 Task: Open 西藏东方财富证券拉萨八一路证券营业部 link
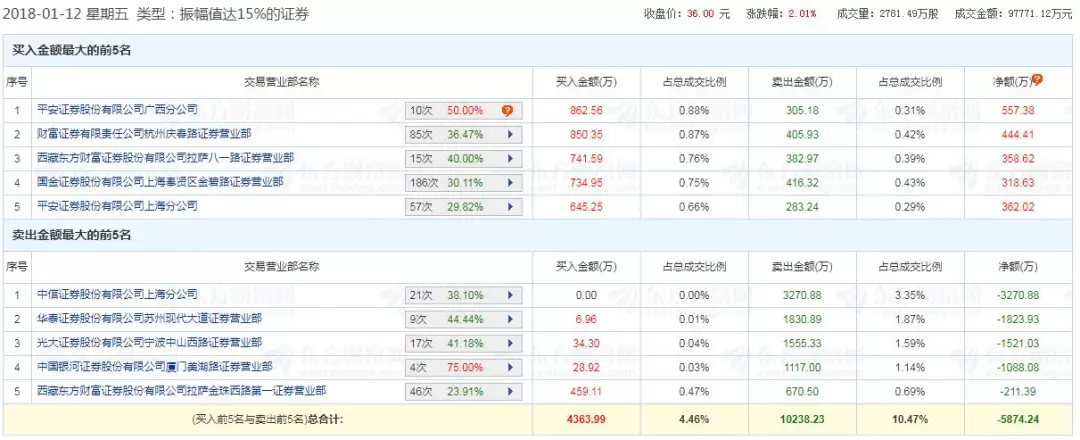click(165, 158)
